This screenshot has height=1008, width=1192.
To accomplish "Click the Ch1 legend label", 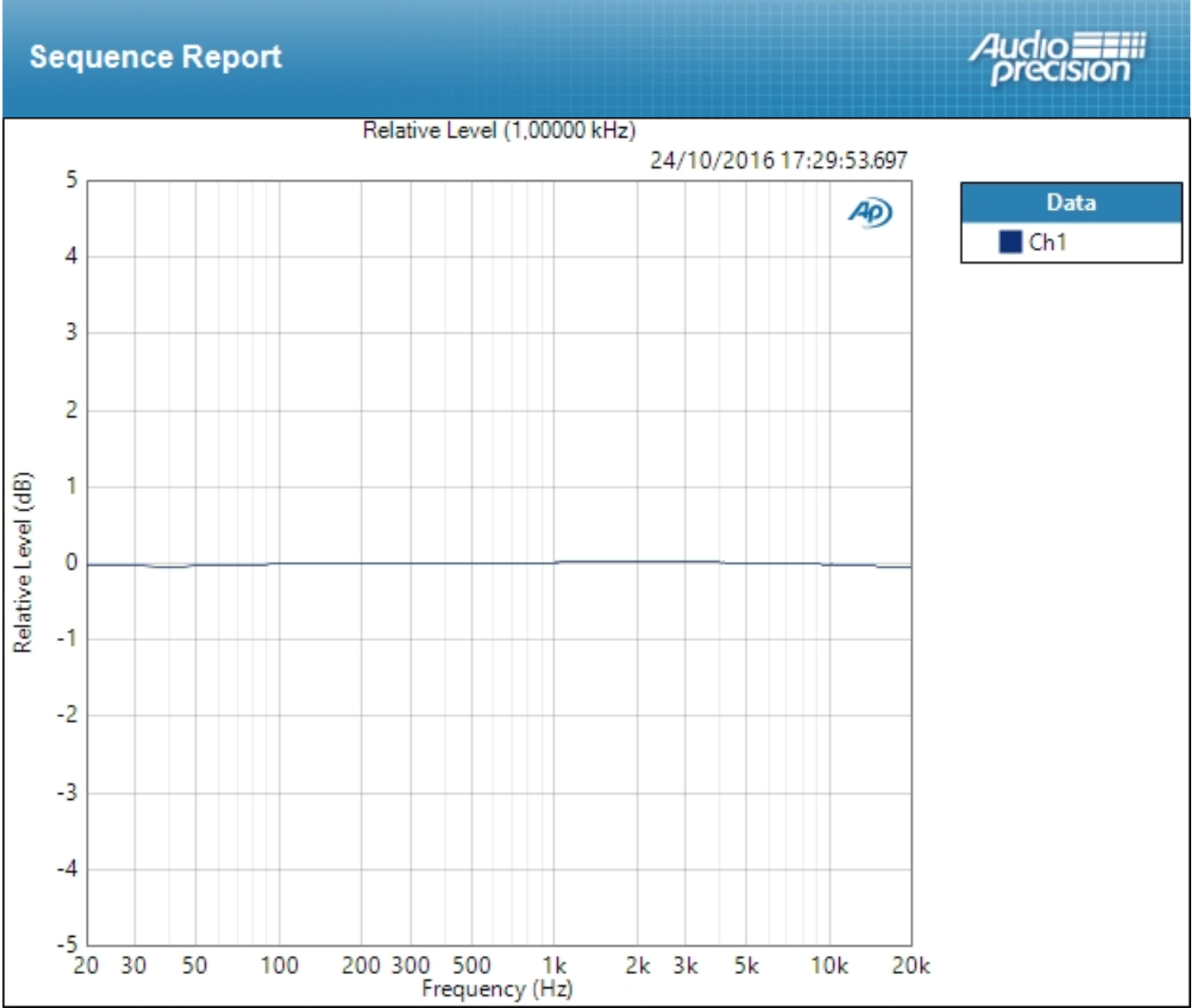I will pos(1047,242).
